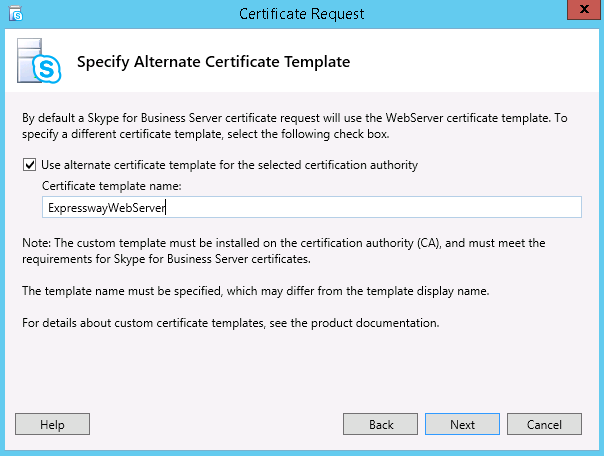
Task: Click the Specify Alternate Certificate Template heading
Action: click(x=213, y=62)
